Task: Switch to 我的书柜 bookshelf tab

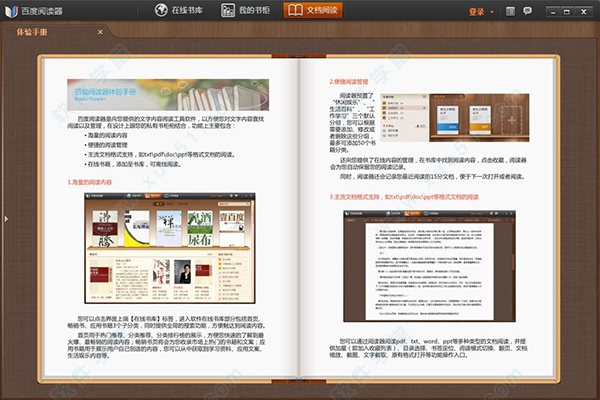Action: pos(246,10)
